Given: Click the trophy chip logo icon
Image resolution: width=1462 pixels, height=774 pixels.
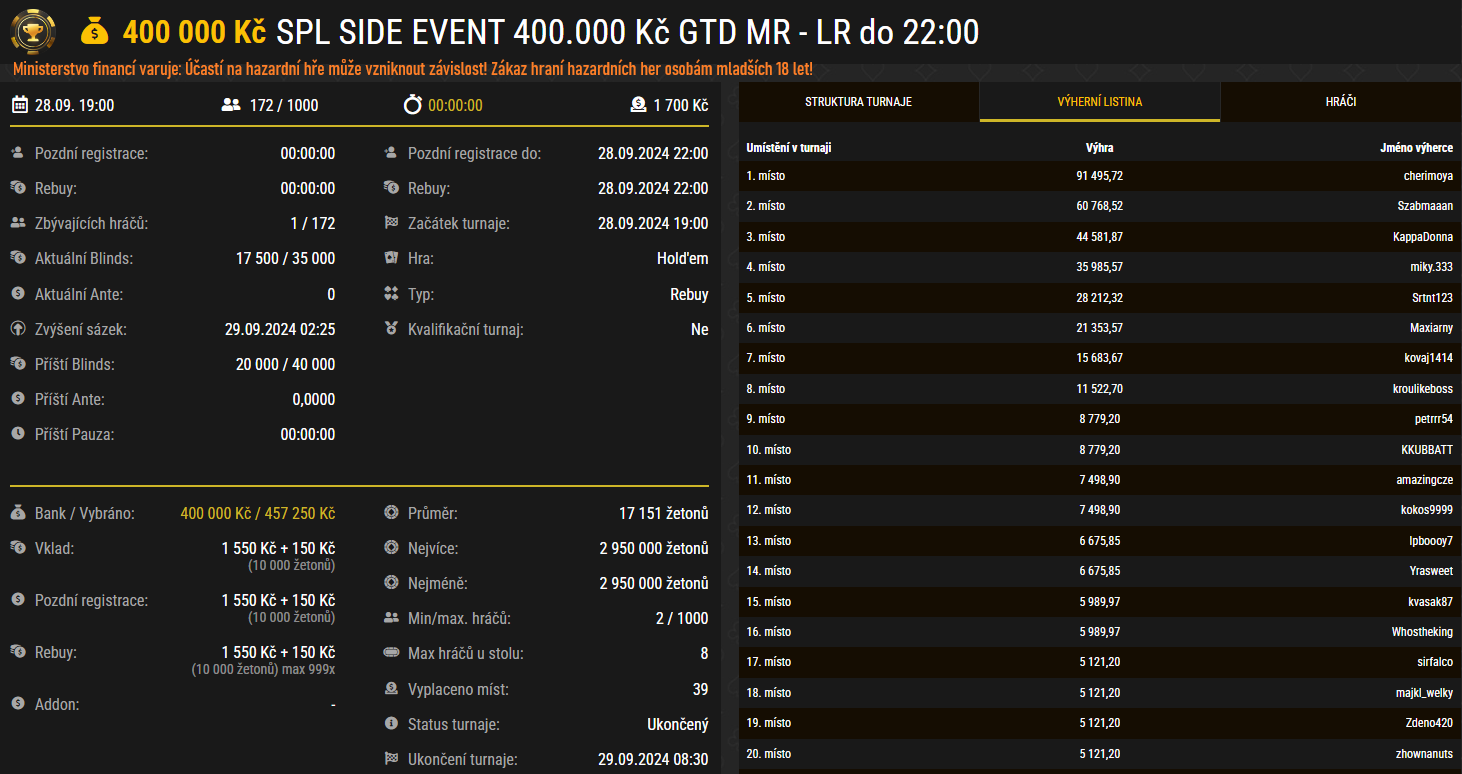Looking at the screenshot, I should (33, 32).
